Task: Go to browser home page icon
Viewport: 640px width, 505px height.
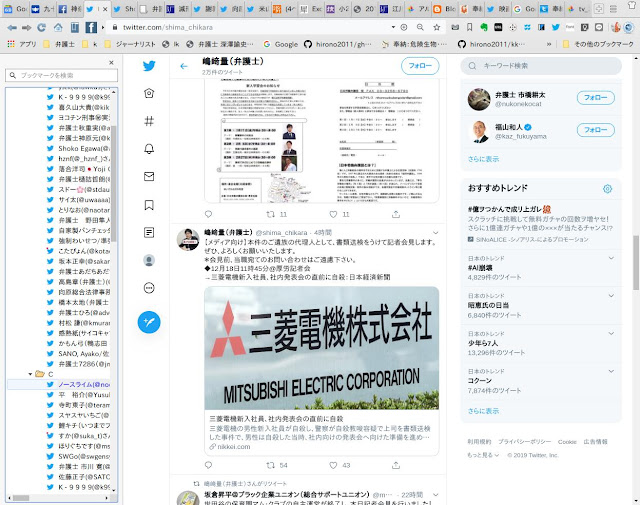Action: coord(58,27)
